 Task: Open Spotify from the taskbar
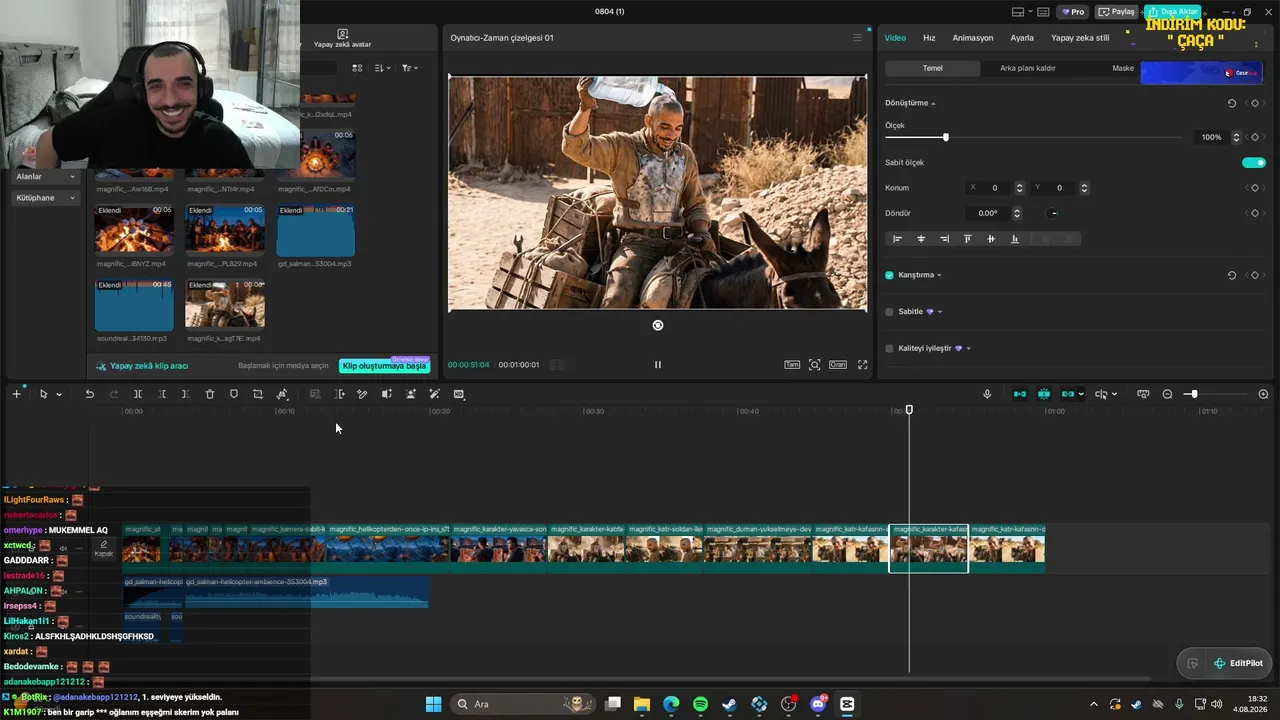click(700, 704)
